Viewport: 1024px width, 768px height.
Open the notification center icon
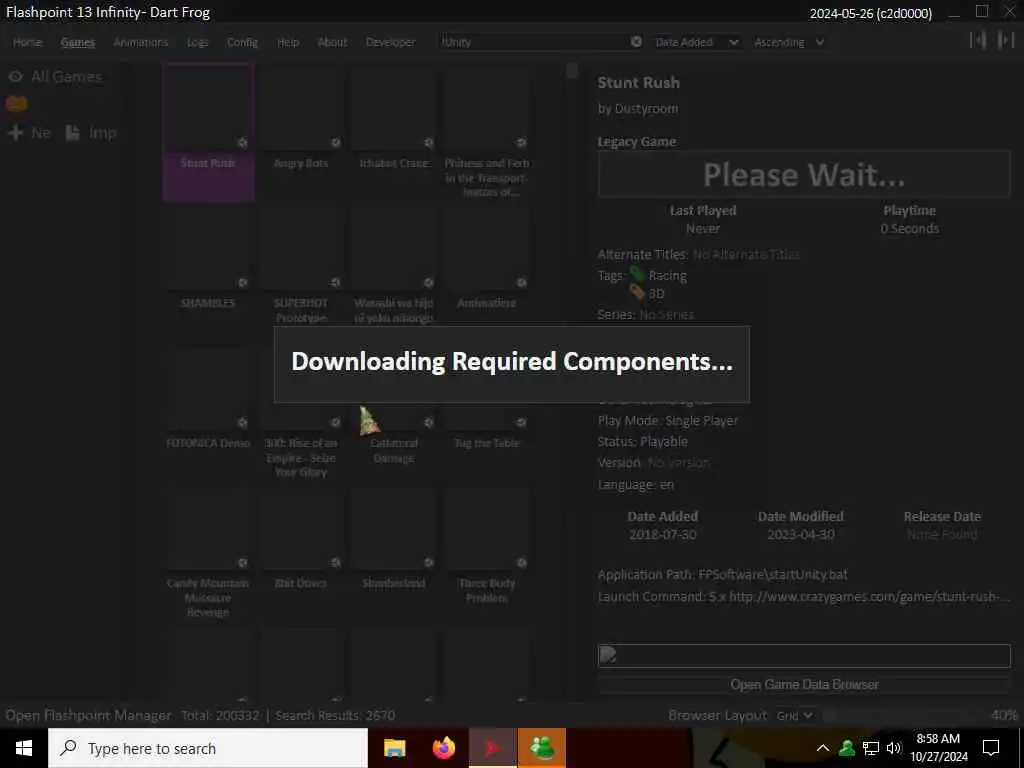991,748
